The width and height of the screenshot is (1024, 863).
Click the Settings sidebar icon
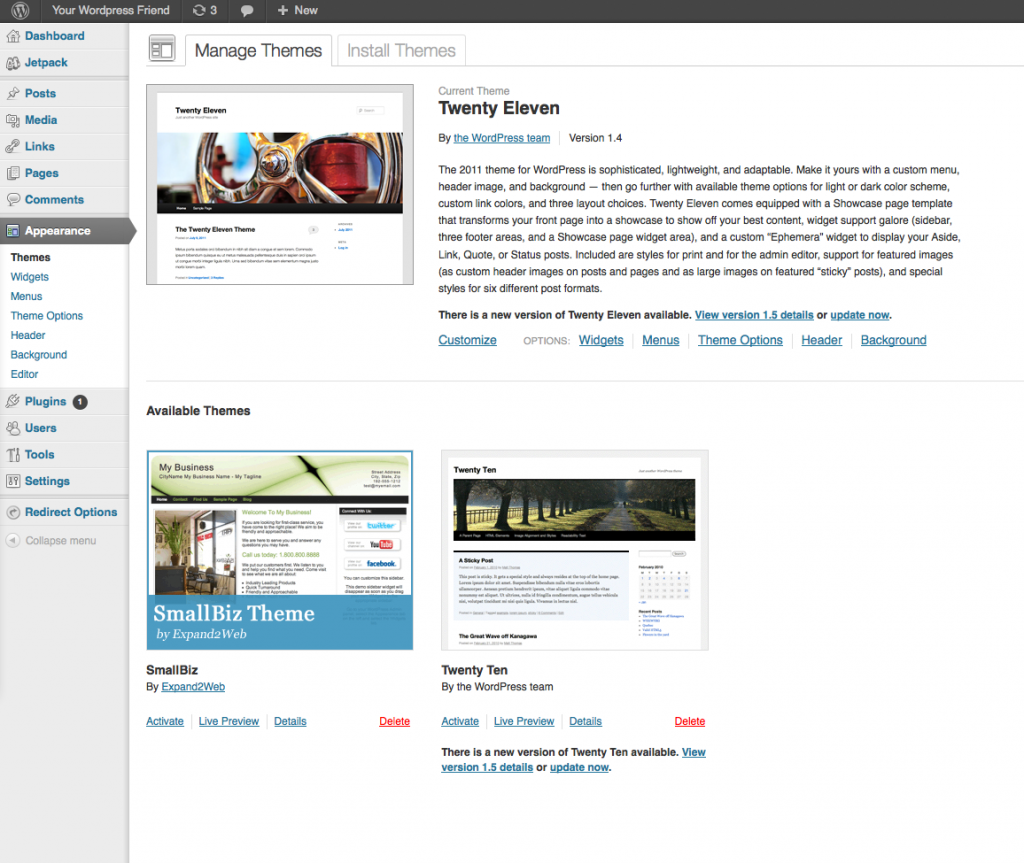13,481
